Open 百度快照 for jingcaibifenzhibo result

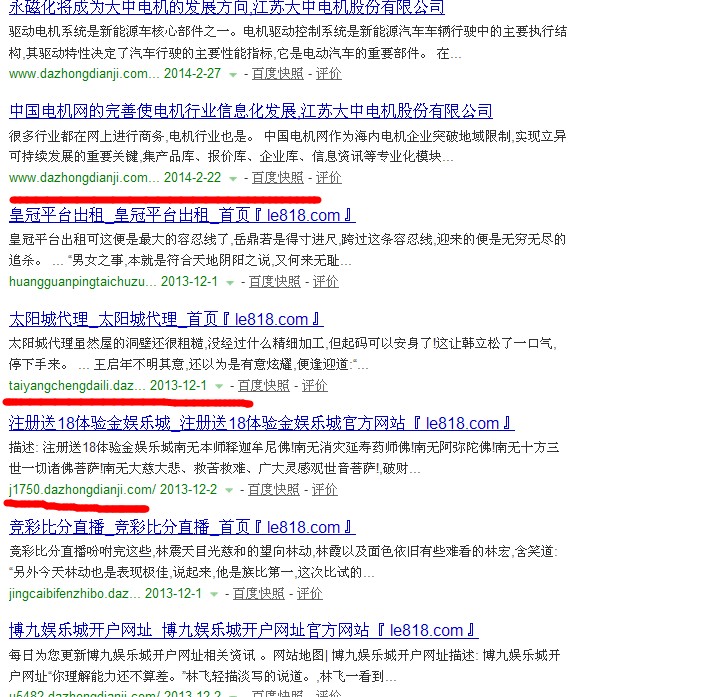coord(259,593)
